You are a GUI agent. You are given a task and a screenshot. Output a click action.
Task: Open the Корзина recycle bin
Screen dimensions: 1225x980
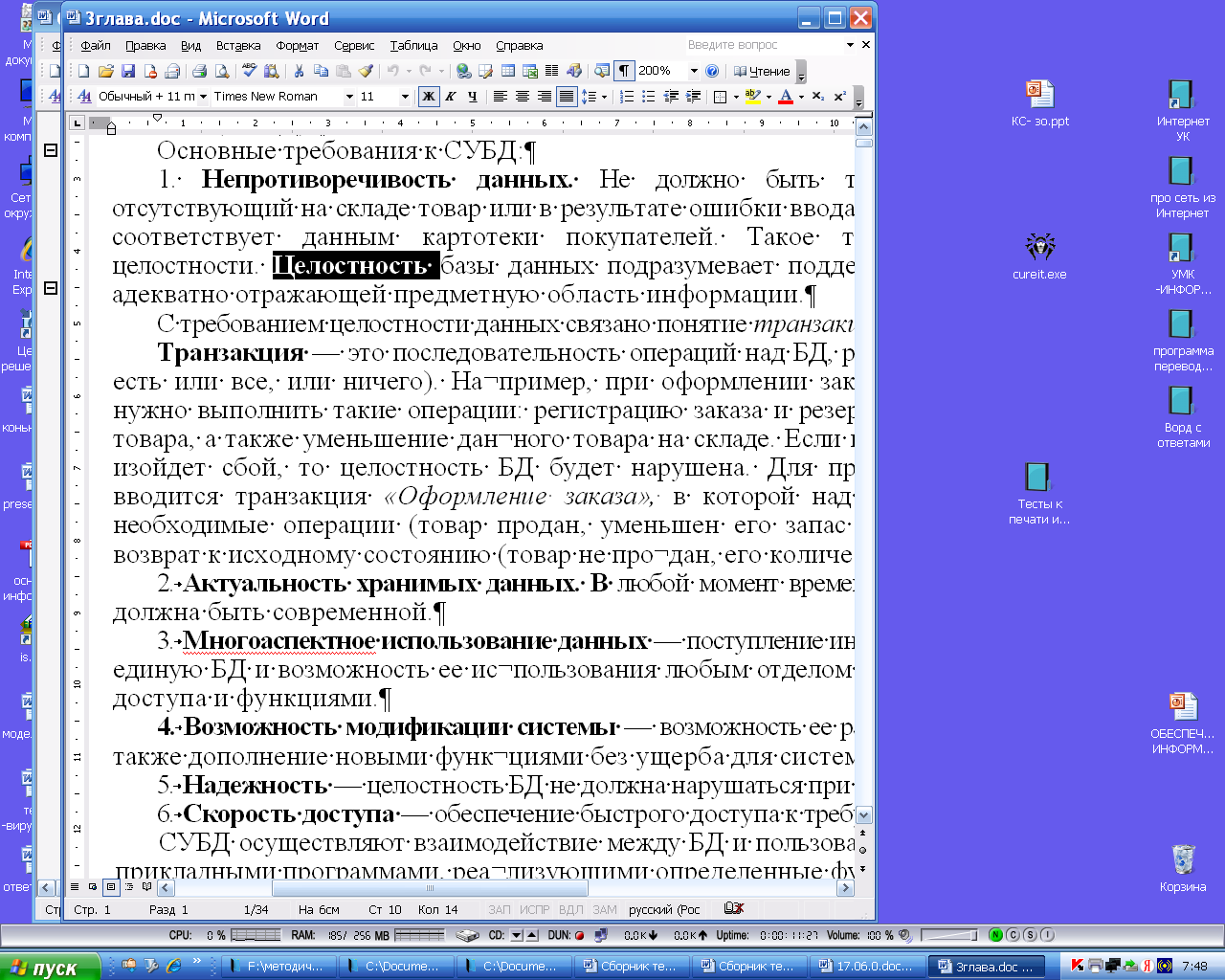1183,868
